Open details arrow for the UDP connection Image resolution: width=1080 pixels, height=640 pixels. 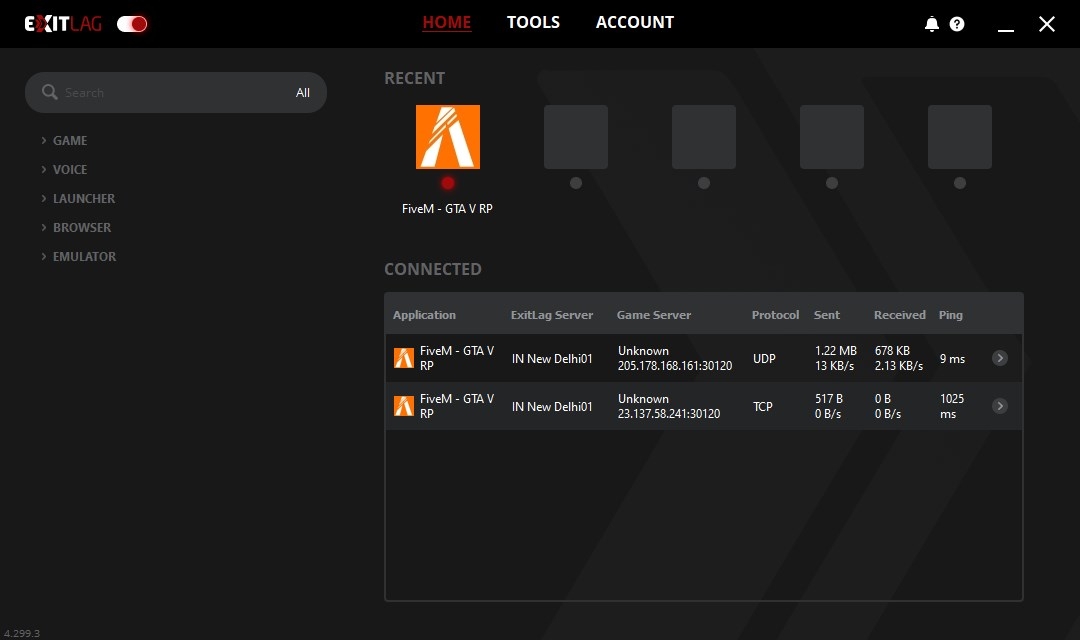coord(999,358)
